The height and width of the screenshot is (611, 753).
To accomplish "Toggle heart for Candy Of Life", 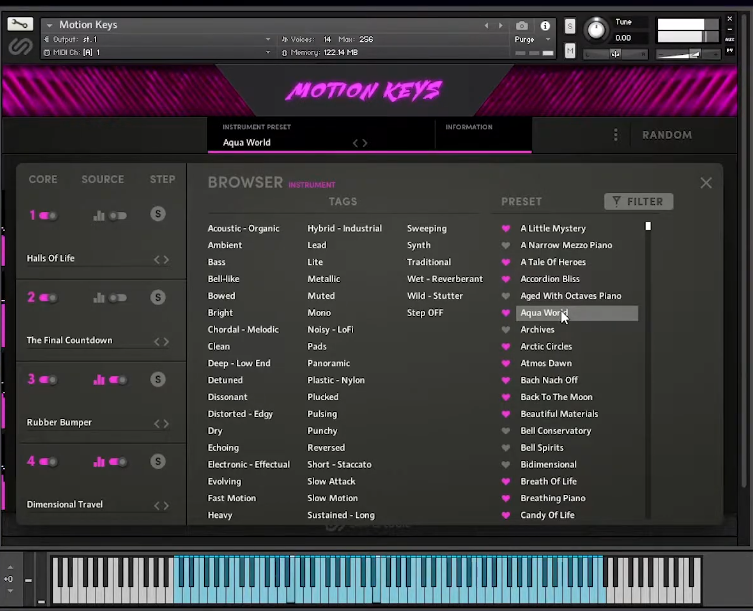I will [506, 515].
